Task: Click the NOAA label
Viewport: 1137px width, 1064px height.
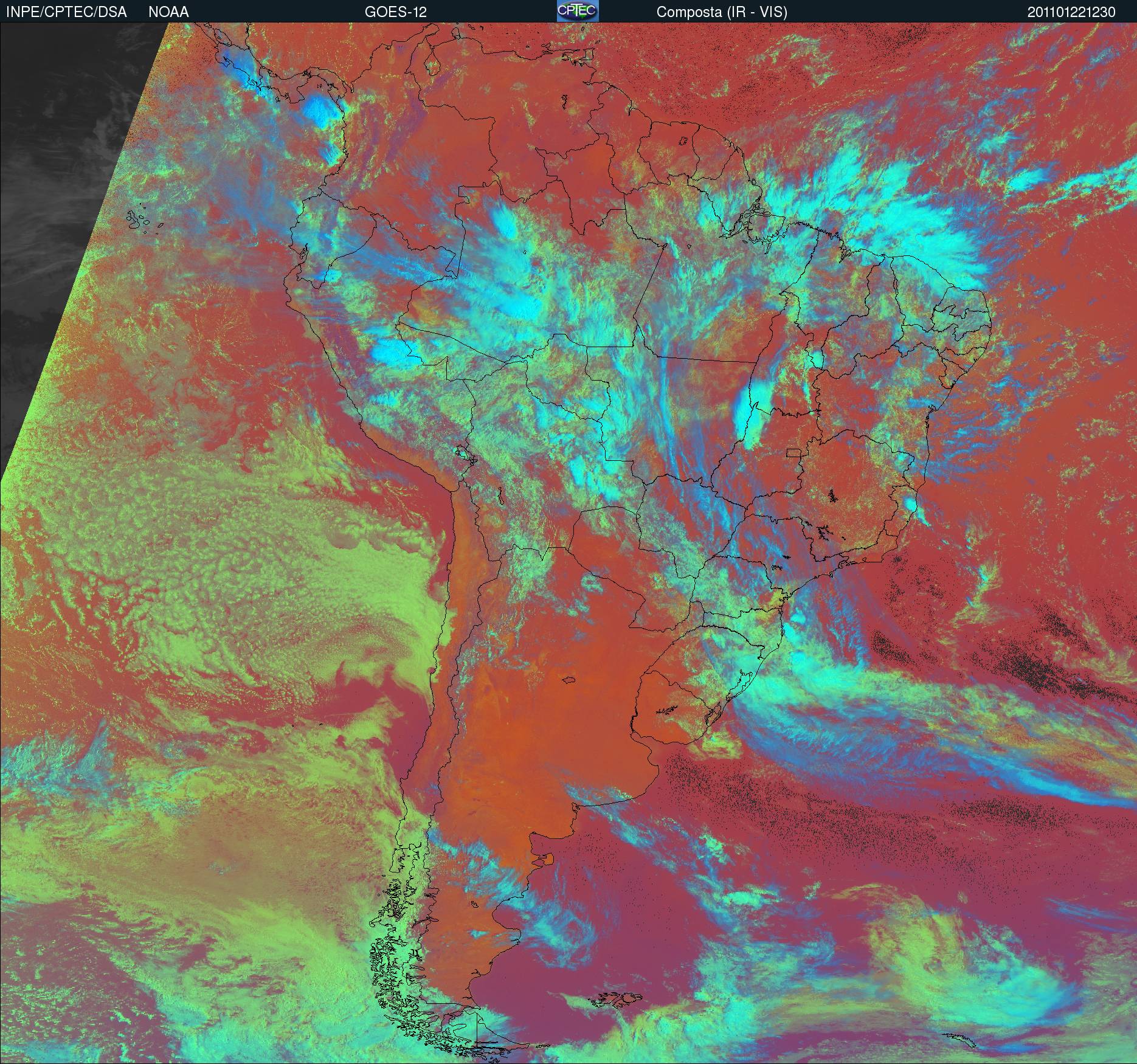Action: coord(168,12)
